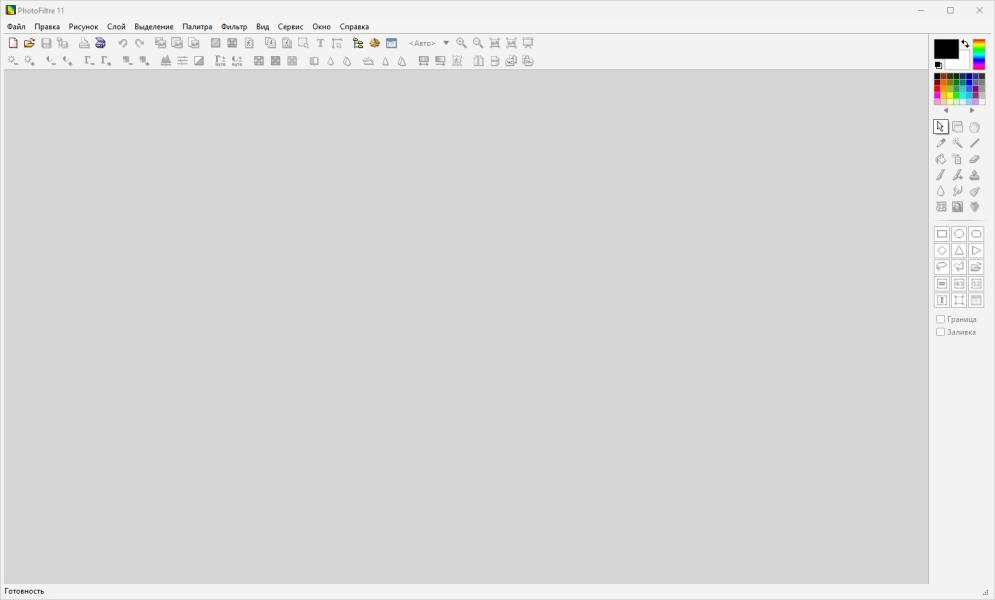Select the Magic Wand tool

coord(958,143)
